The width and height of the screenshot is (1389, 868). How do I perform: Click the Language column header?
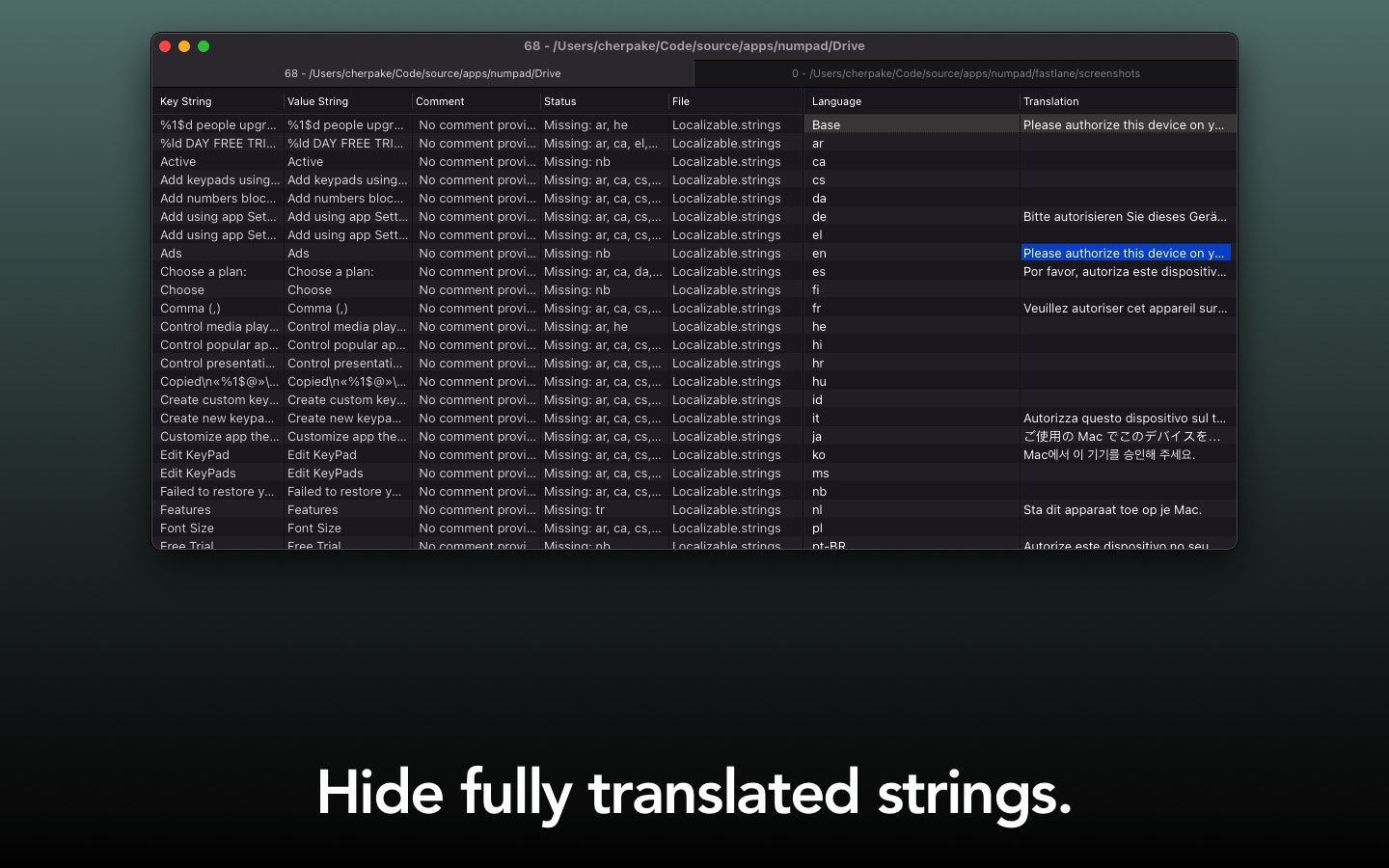(x=912, y=101)
